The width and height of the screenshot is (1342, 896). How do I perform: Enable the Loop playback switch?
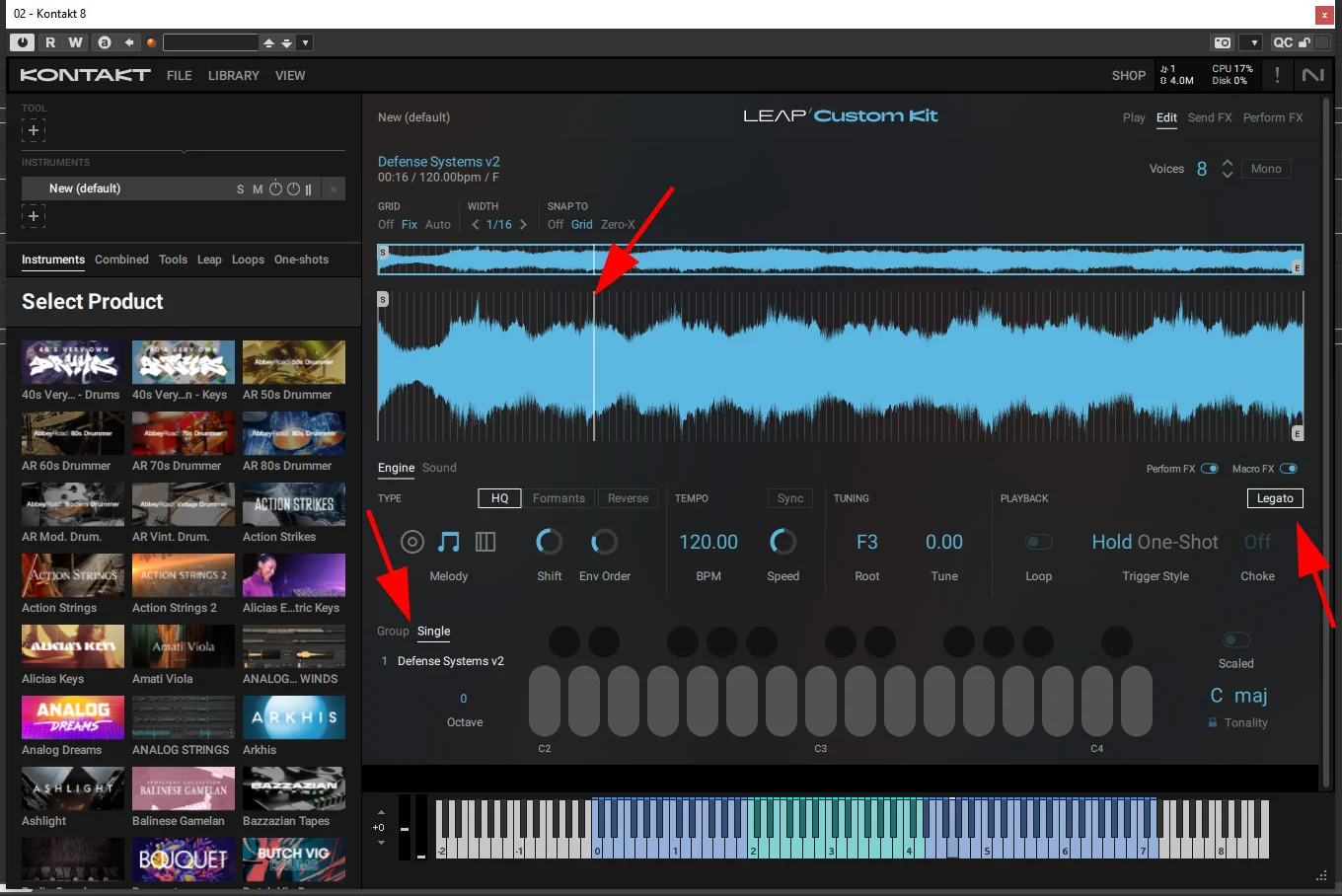tap(1039, 542)
